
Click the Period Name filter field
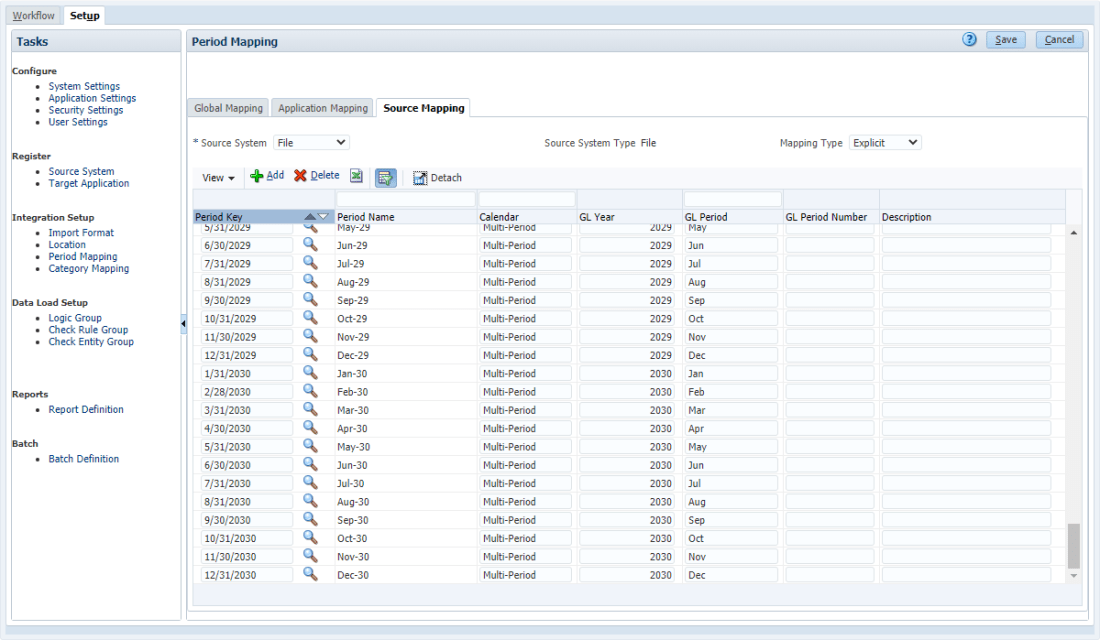click(405, 199)
